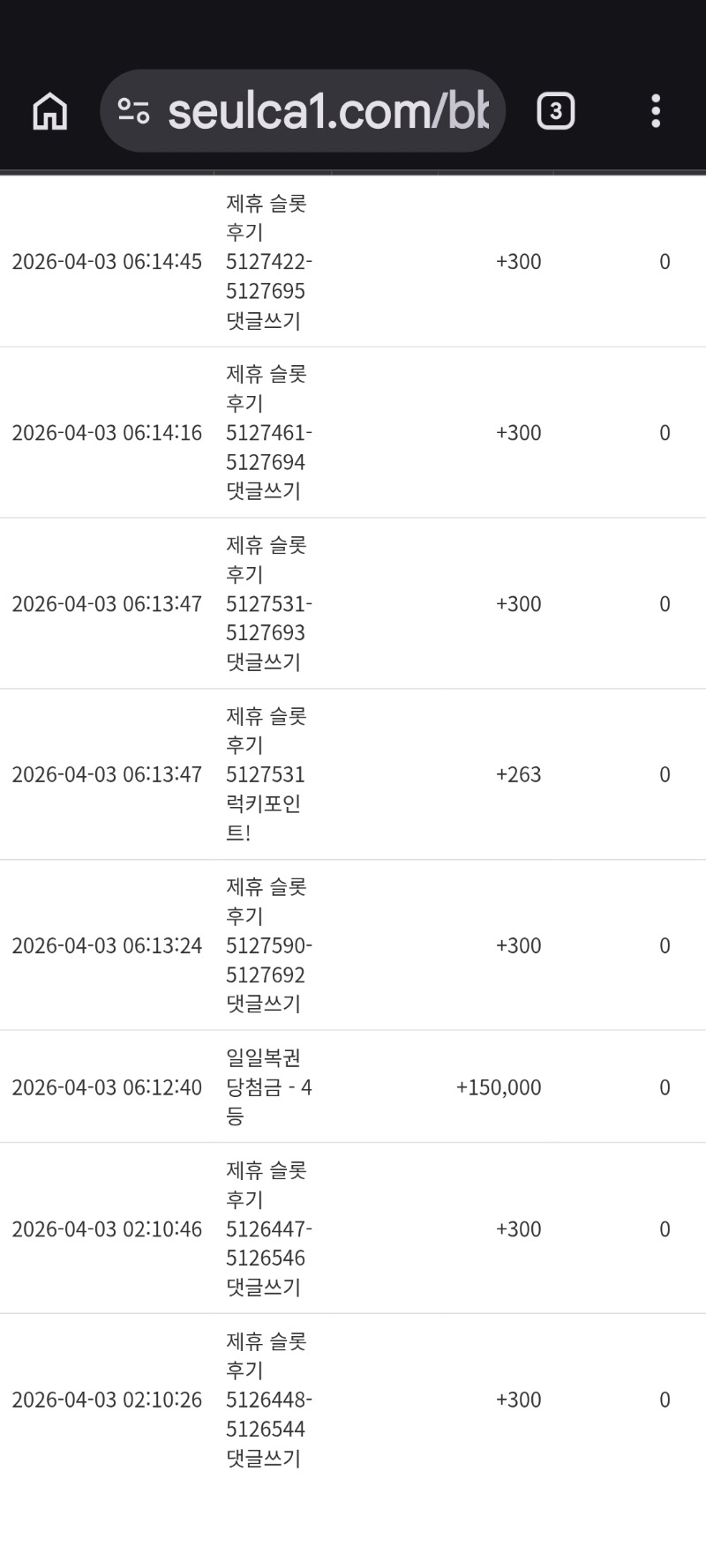Tap the +150,000 points amount
Screen dimensions: 706x1568
[499, 1087]
